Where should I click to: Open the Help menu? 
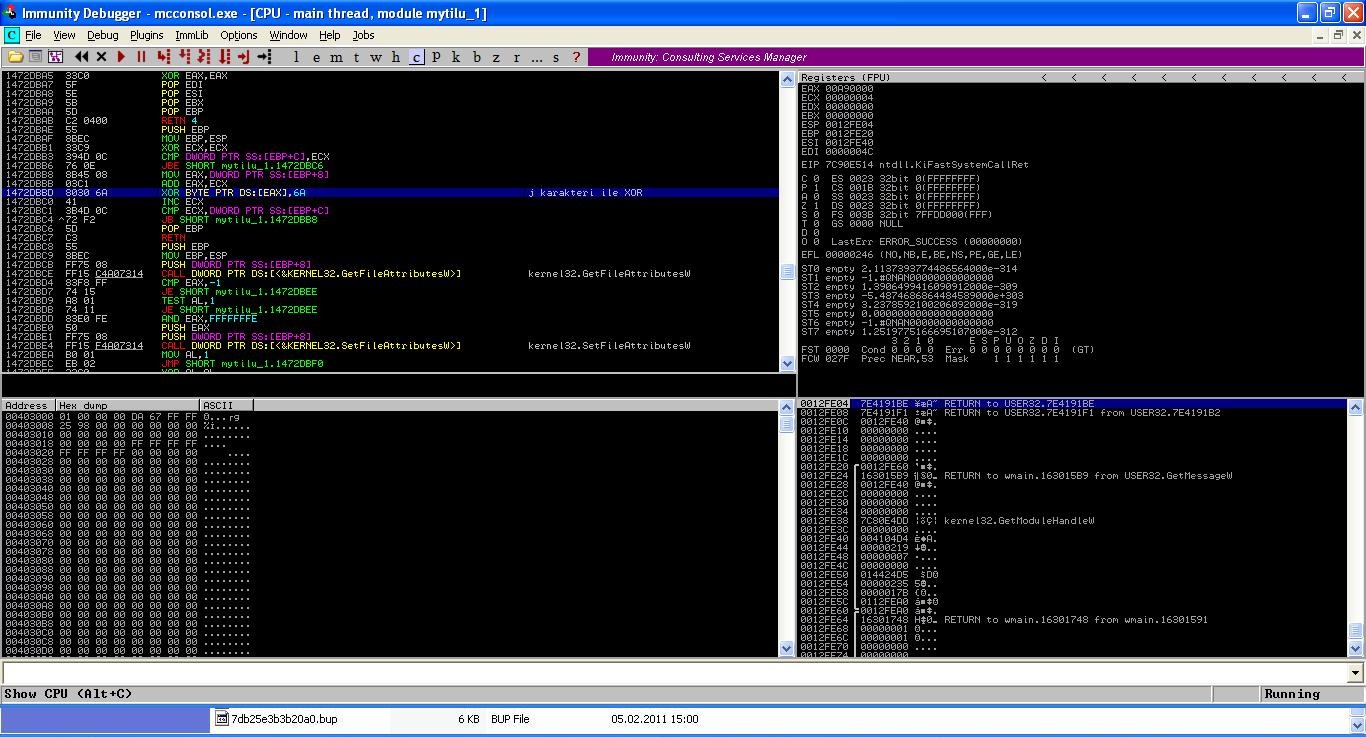330,35
